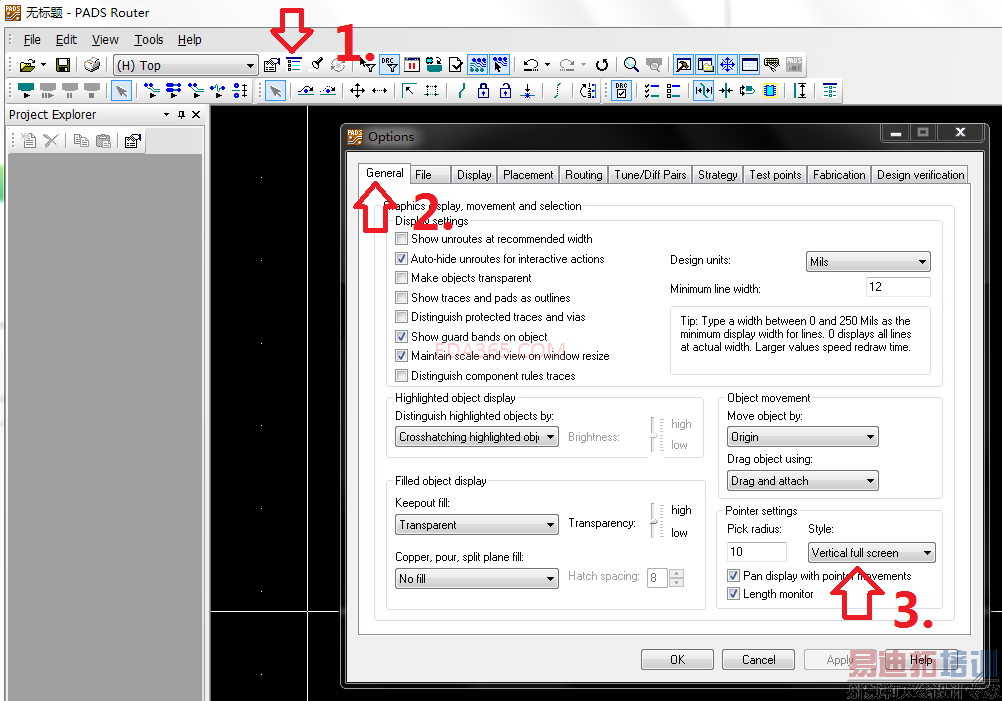Uncheck the Length monitor checkbox
Screen dimensions: 1002x701
(x=734, y=594)
